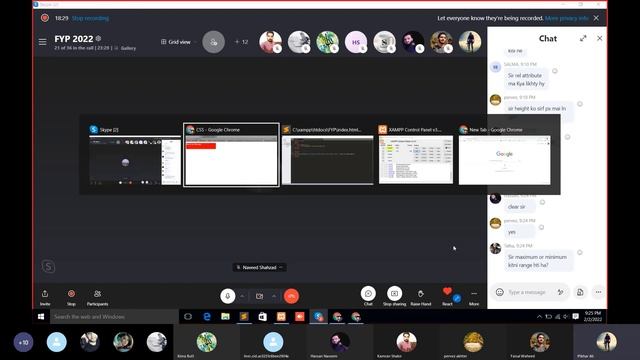This screenshot has height=360, width=640.
Task: Click Search the web and Windows box
Action: click(114, 316)
